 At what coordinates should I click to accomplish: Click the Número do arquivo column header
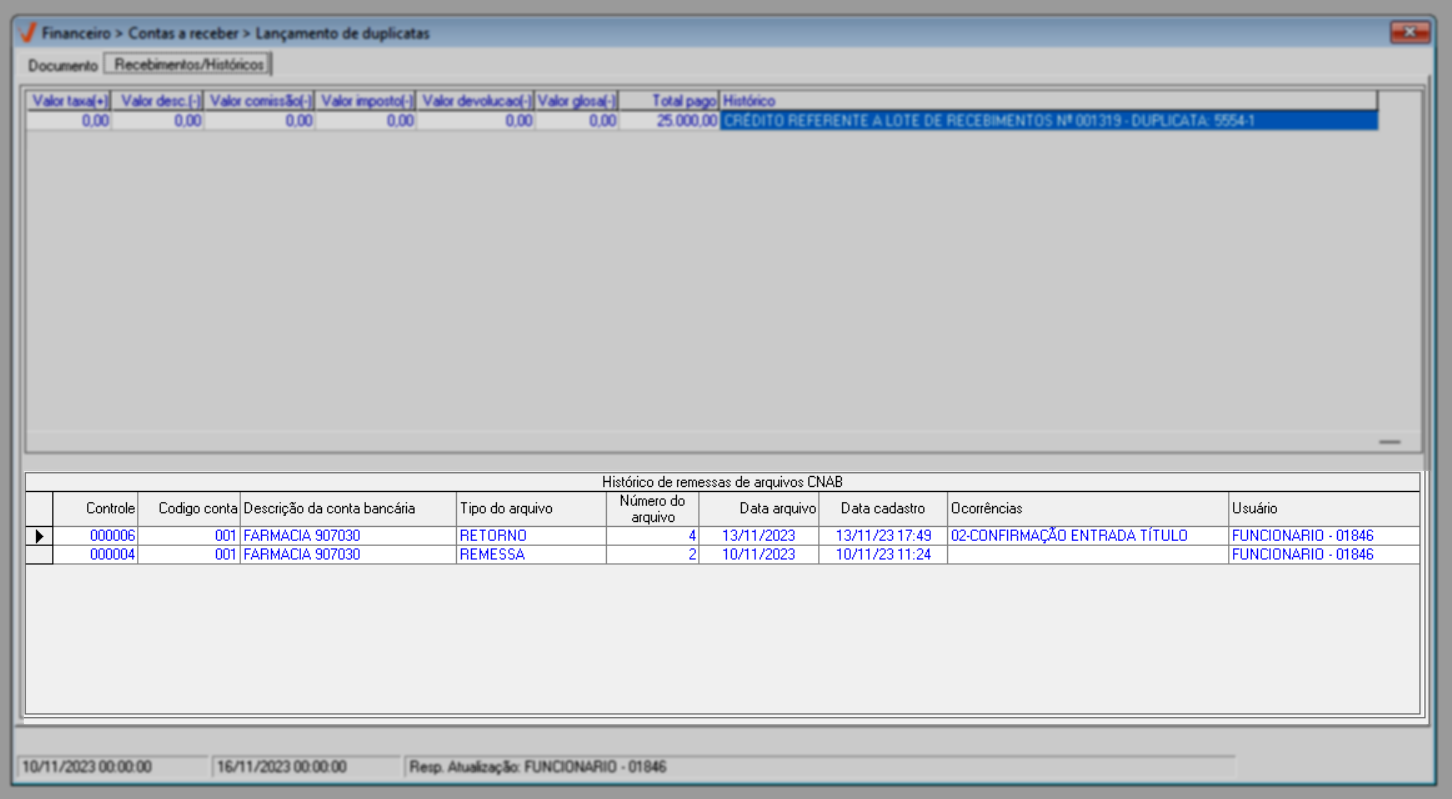(652, 508)
